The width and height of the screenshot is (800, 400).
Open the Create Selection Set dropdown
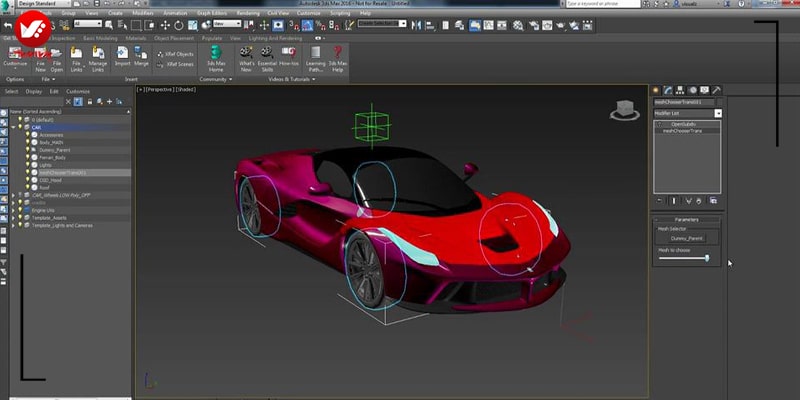click(x=382, y=23)
